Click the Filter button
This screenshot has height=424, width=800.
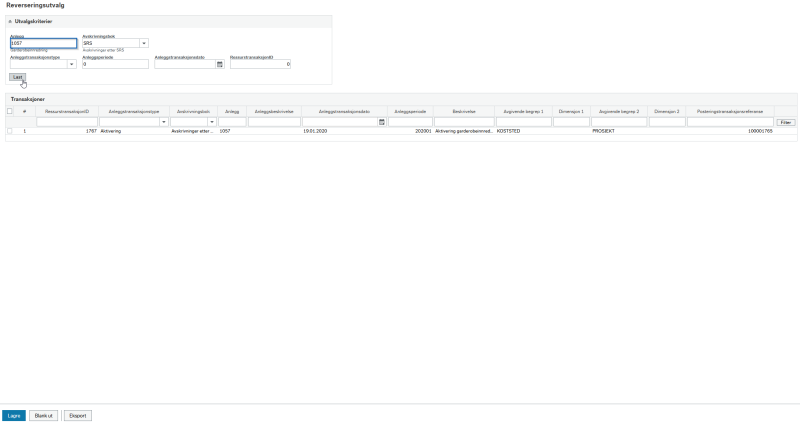[786, 122]
